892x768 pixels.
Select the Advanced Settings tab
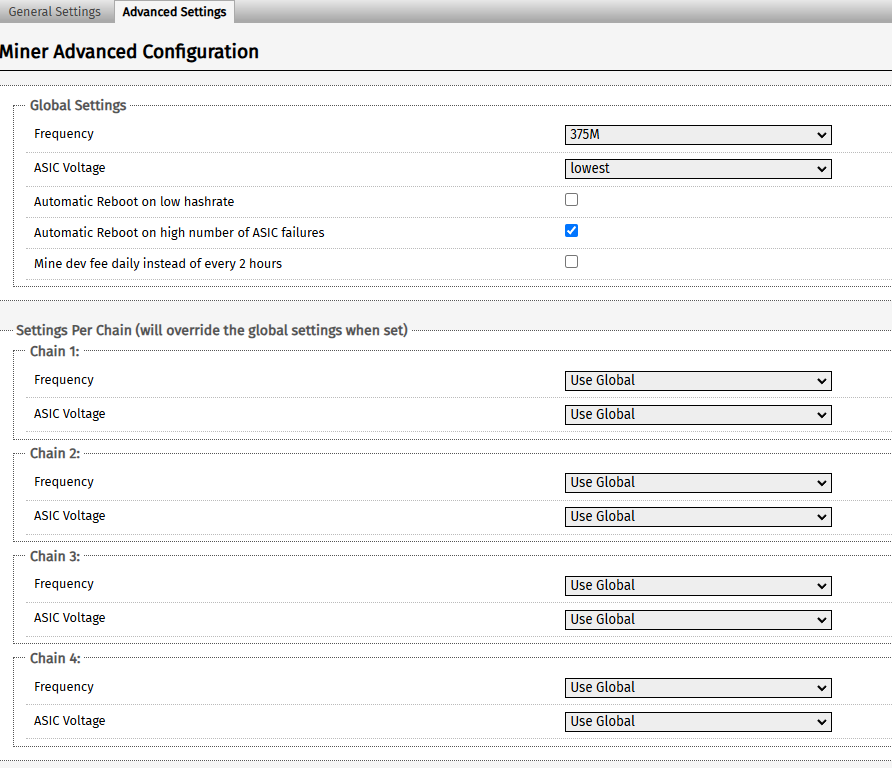click(x=174, y=12)
